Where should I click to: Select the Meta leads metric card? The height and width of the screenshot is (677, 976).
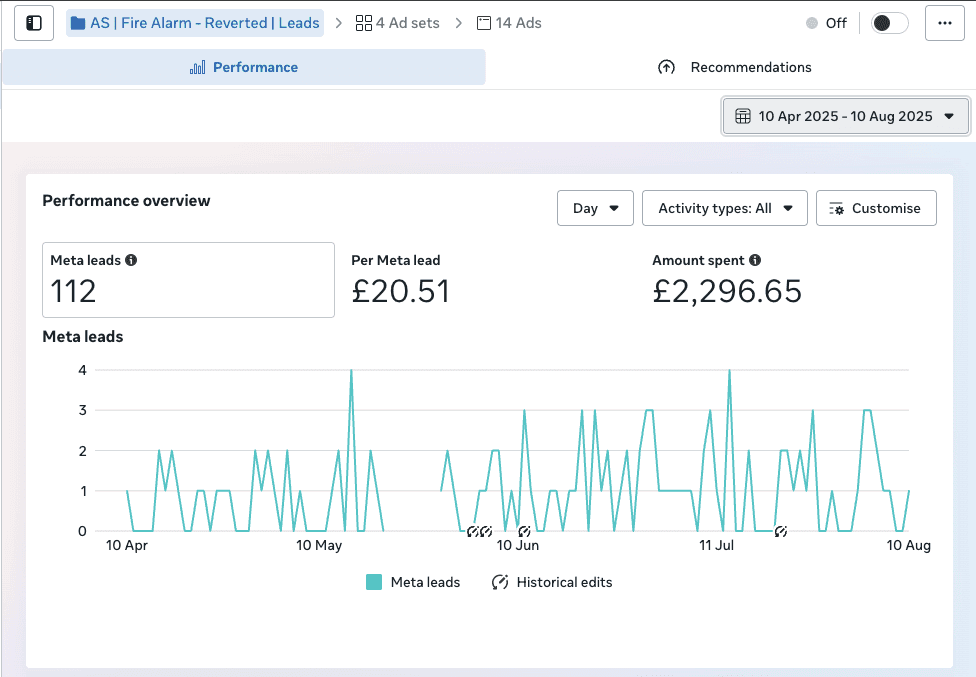(189, 280)
